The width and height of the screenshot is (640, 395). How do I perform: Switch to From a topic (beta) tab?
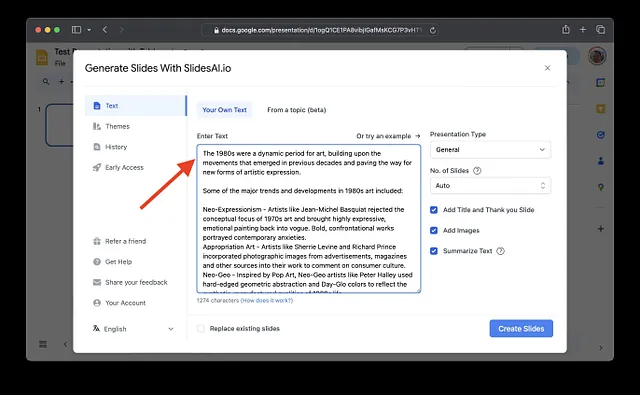[297, 110]
